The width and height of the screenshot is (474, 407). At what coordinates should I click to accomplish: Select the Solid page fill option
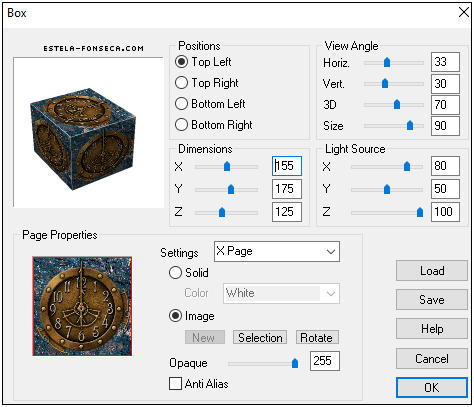click(x=175, y=273)
